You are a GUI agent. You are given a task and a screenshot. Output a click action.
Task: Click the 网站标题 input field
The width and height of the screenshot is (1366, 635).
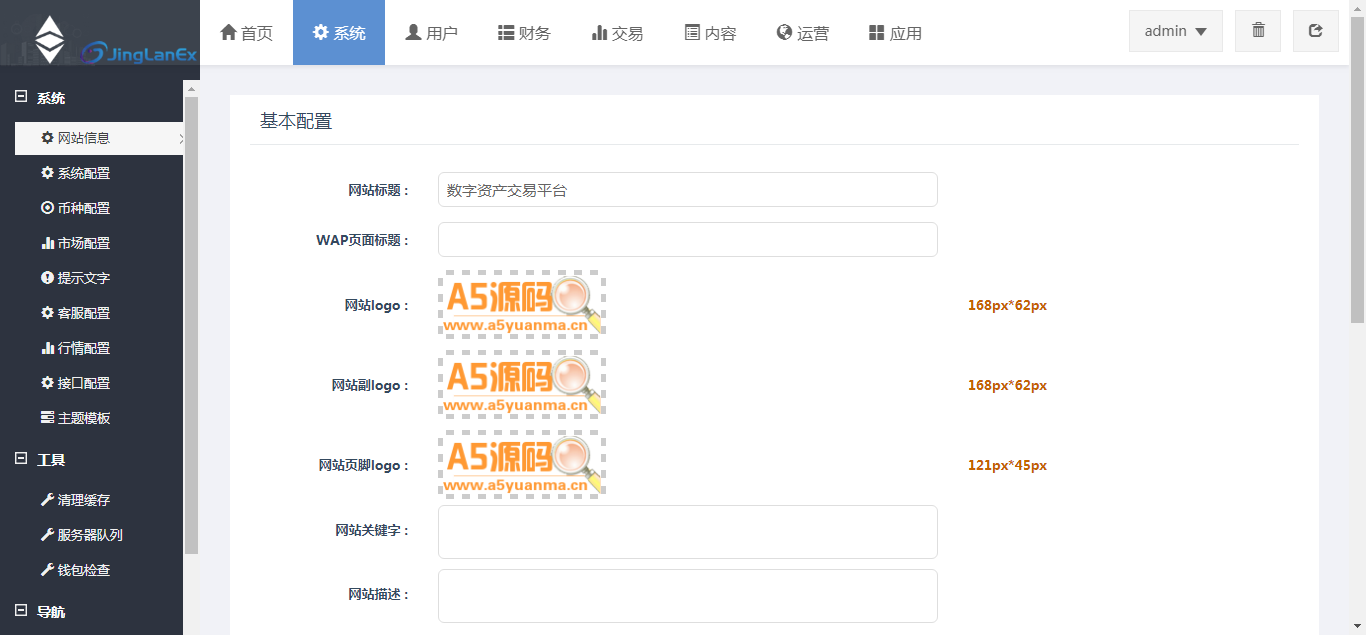pos(688,190)
